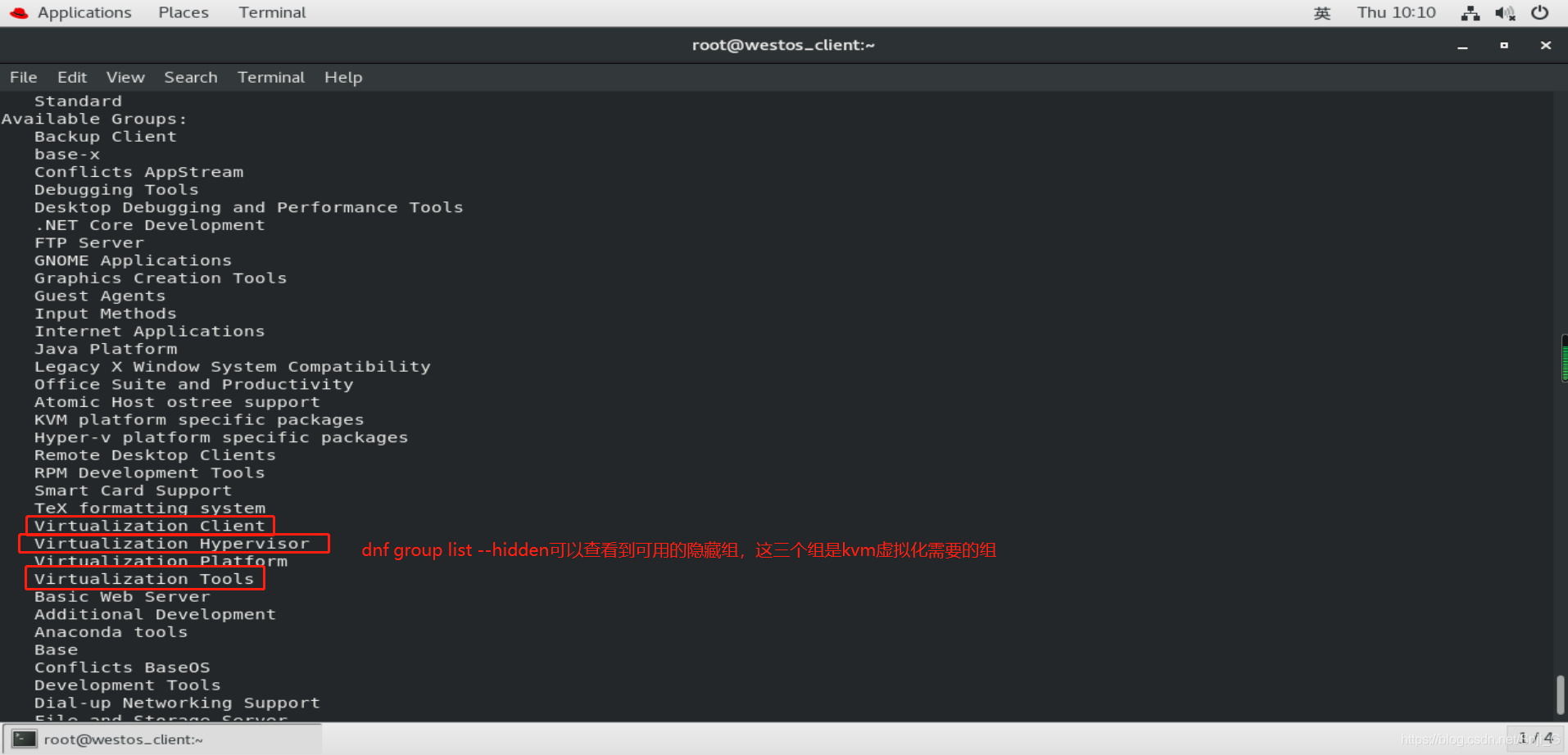Open the Terminal app menu in top bar
This screenshot has width=1568, height=755.
pyautogui.click(x=272, y=12)
